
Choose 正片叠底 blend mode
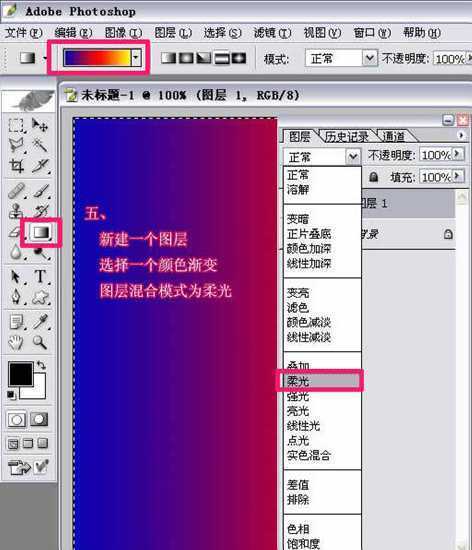click(x=309, y=234)
